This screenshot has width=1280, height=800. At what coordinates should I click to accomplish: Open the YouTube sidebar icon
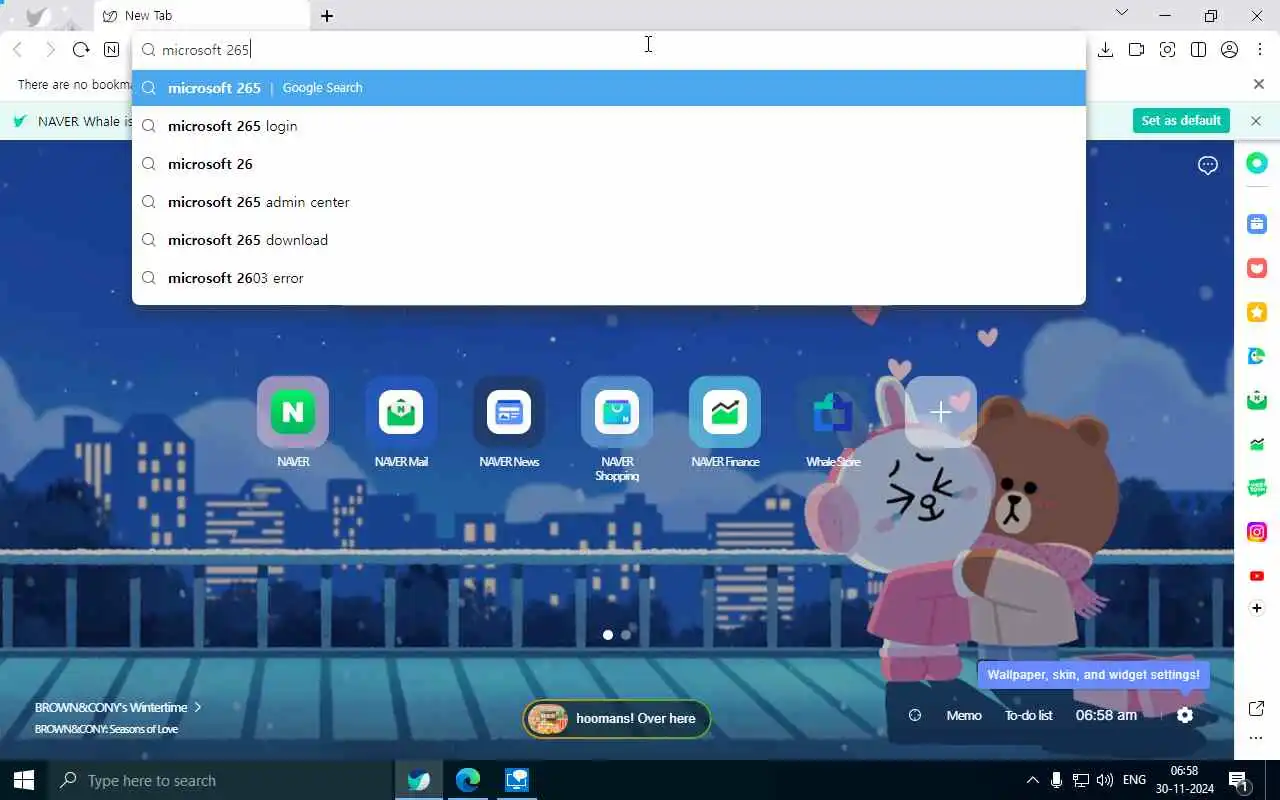[x=1257, y=576]
